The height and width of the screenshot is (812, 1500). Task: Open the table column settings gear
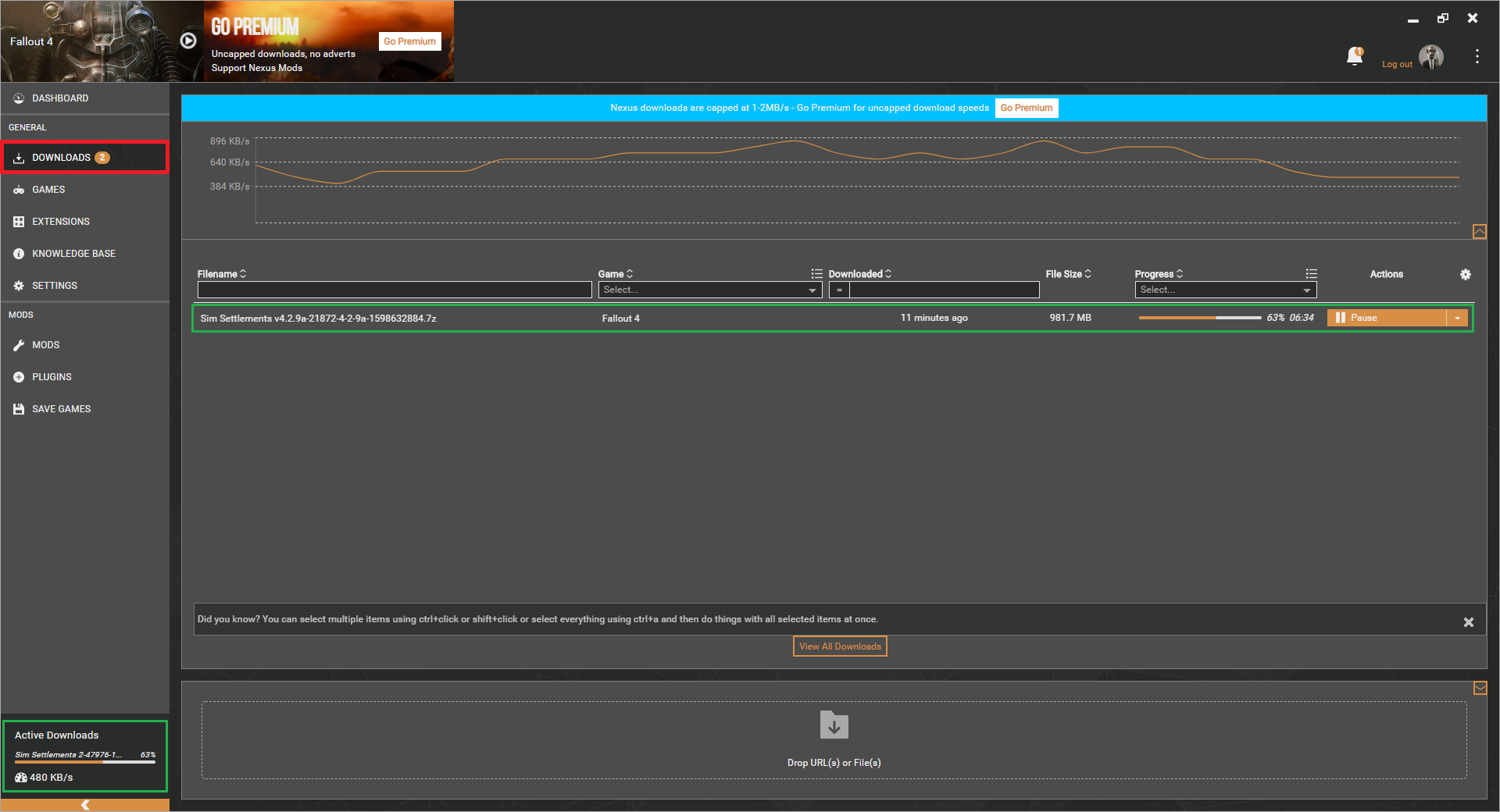tap(1466, 274)
